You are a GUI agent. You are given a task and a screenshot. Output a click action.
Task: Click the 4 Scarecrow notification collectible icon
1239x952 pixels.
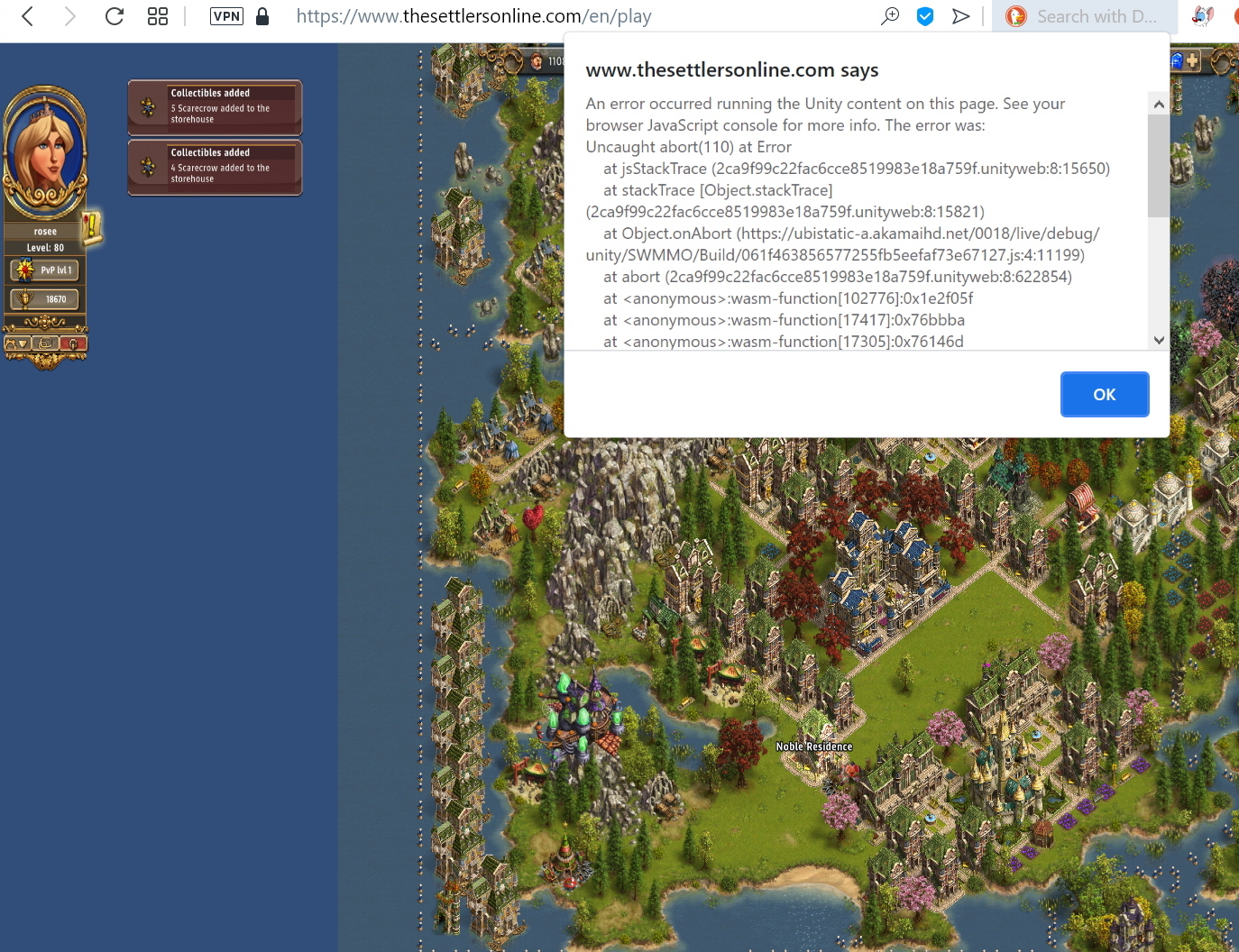[x=148, y=167]
